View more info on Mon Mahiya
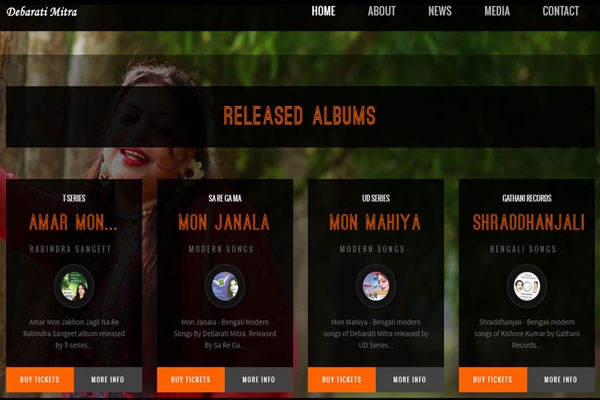 coord(410,379)
